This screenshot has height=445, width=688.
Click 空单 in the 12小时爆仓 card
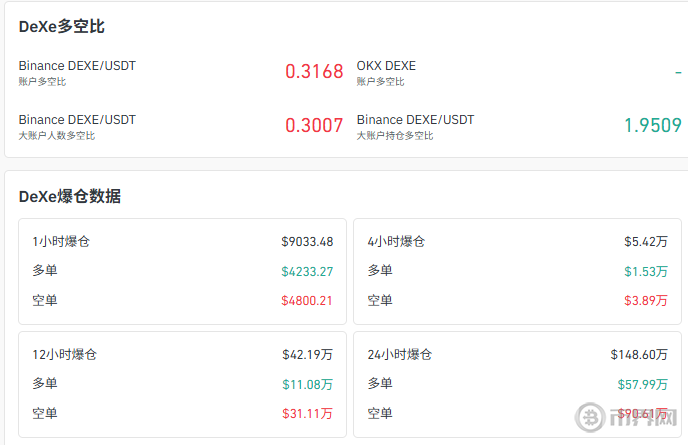pos(45,413)
